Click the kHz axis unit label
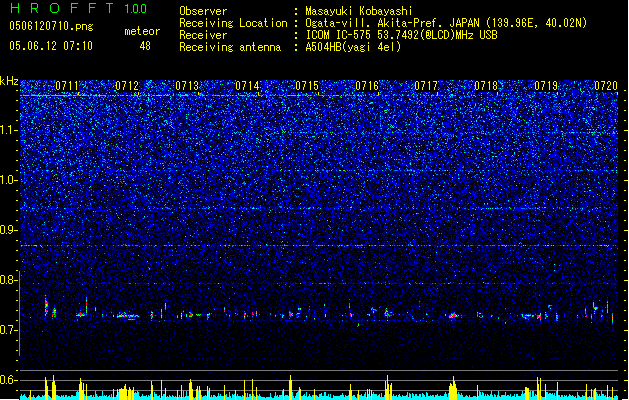Image resolution: width=629 pixels, height=400 pixels. (9, 81)
